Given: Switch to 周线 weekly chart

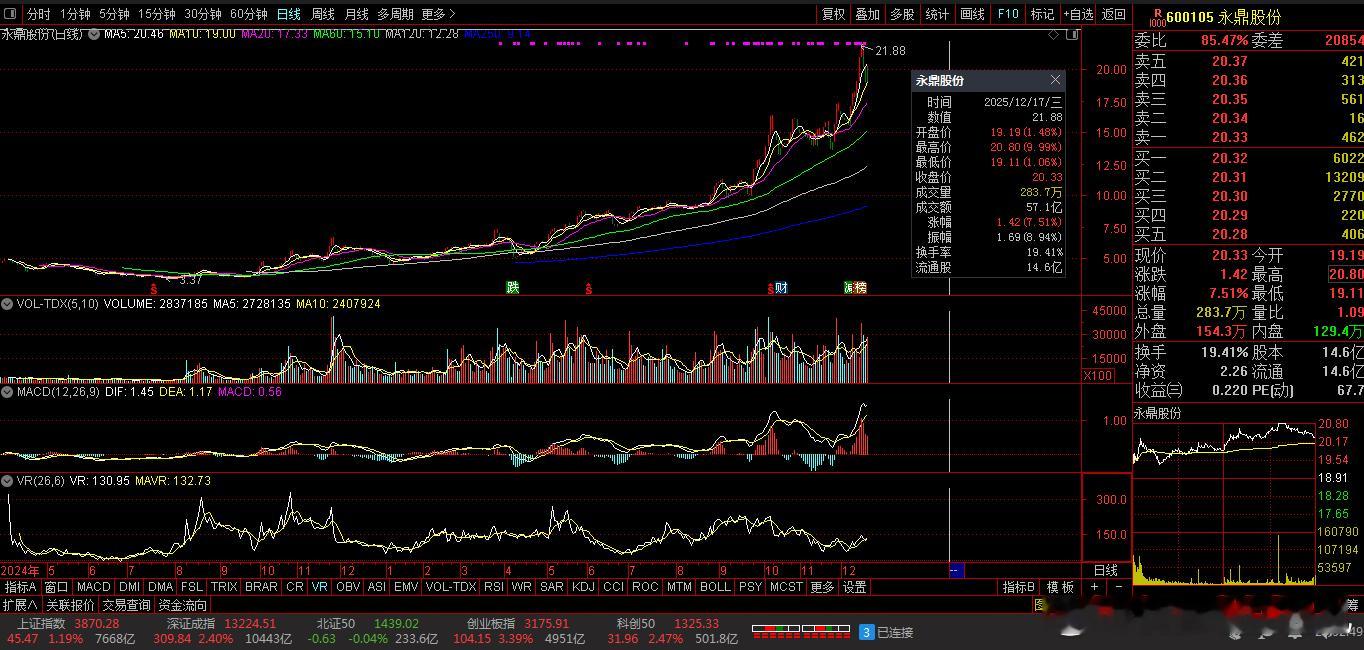Looking at the screenshot, I should click(323, 14).
